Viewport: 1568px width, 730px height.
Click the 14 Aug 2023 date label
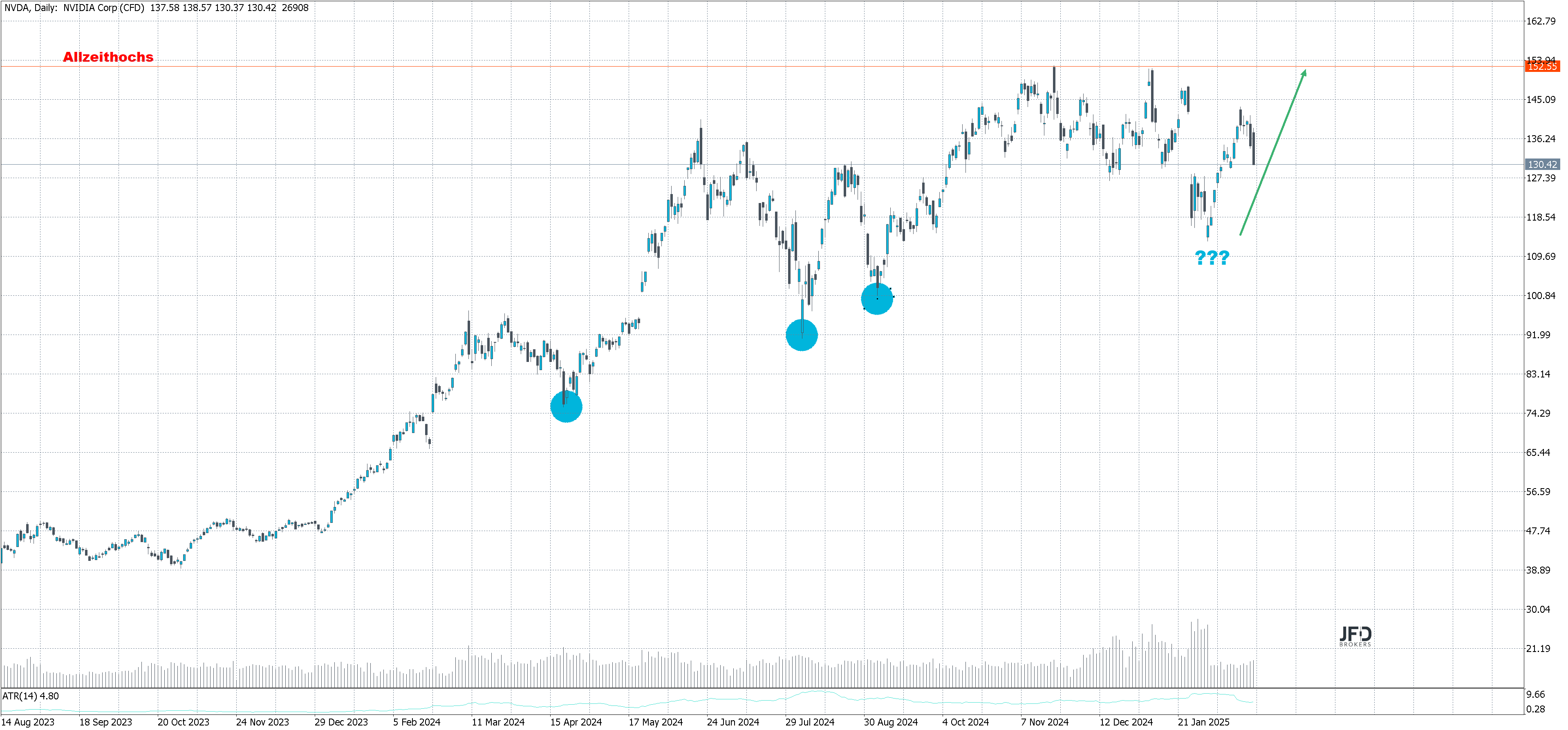tap(27, 722)
